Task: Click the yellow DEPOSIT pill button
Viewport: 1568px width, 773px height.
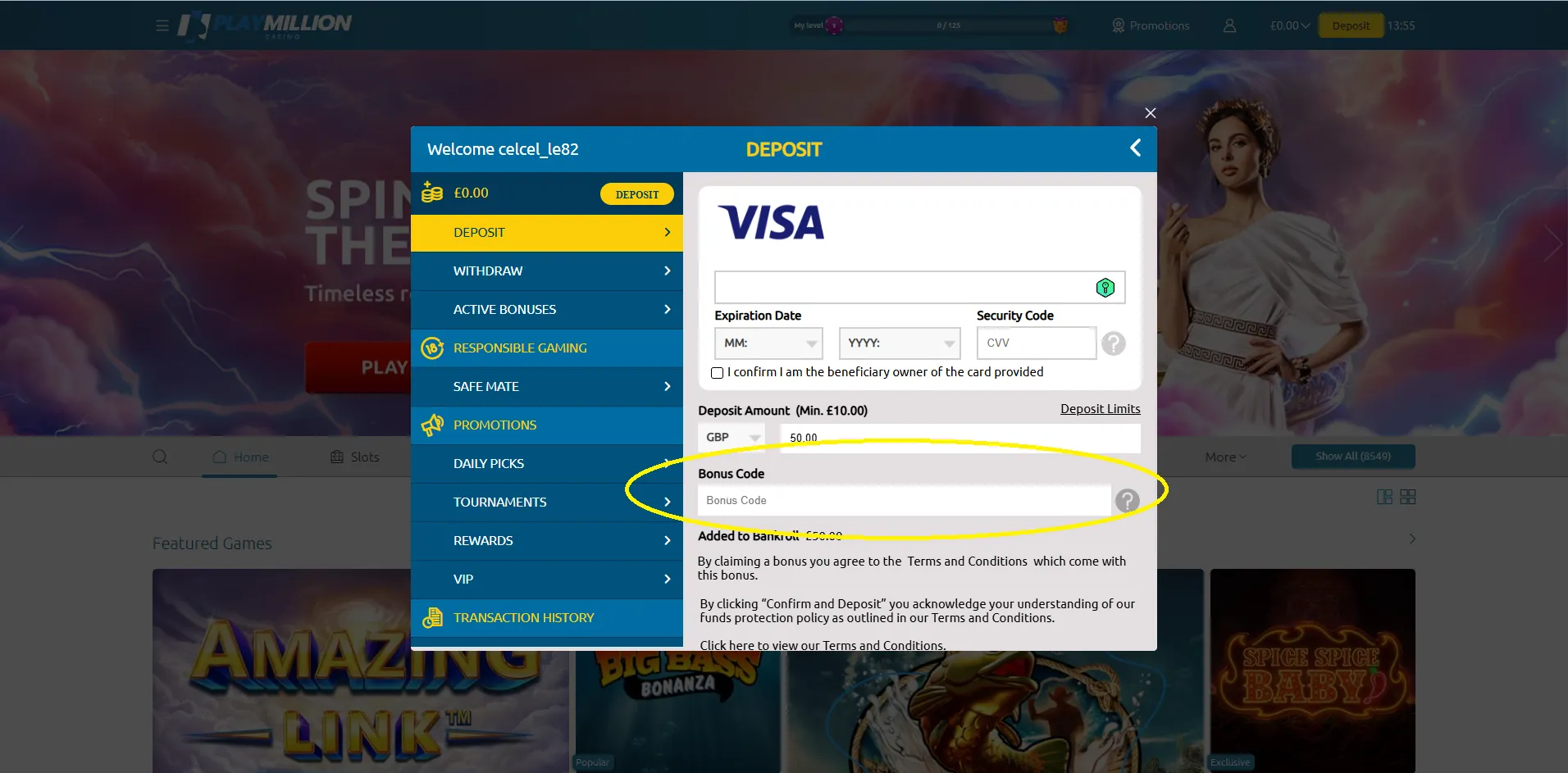Action: 637,194
